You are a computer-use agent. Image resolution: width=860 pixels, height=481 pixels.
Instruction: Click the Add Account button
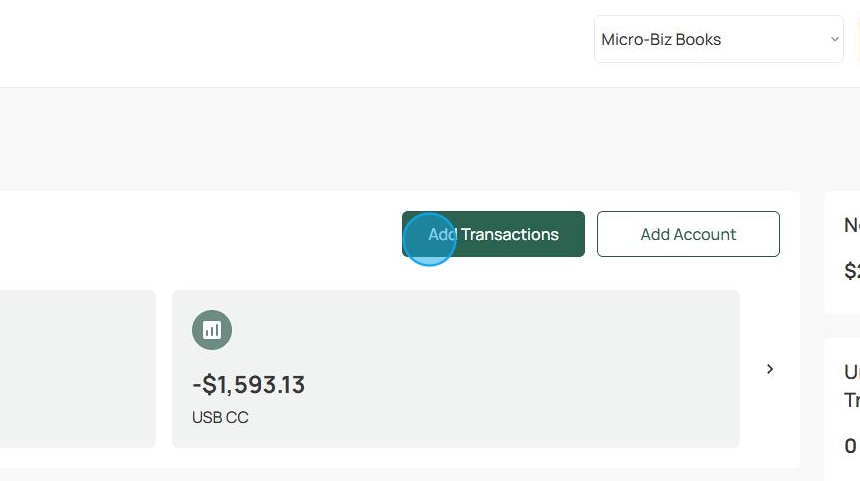click(688, 234)
